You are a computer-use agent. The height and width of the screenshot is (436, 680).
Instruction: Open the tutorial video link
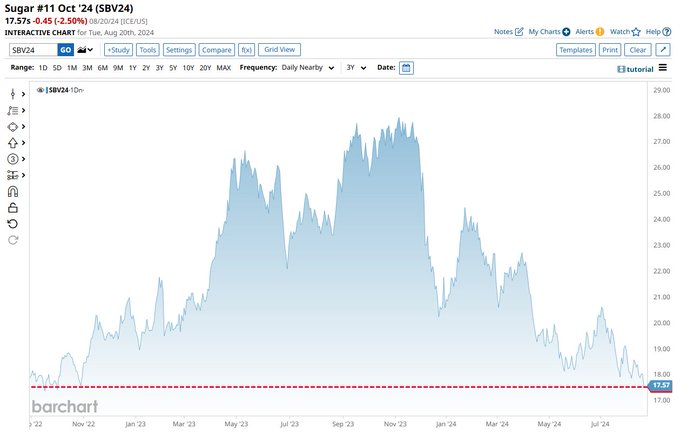click(635, 69)
